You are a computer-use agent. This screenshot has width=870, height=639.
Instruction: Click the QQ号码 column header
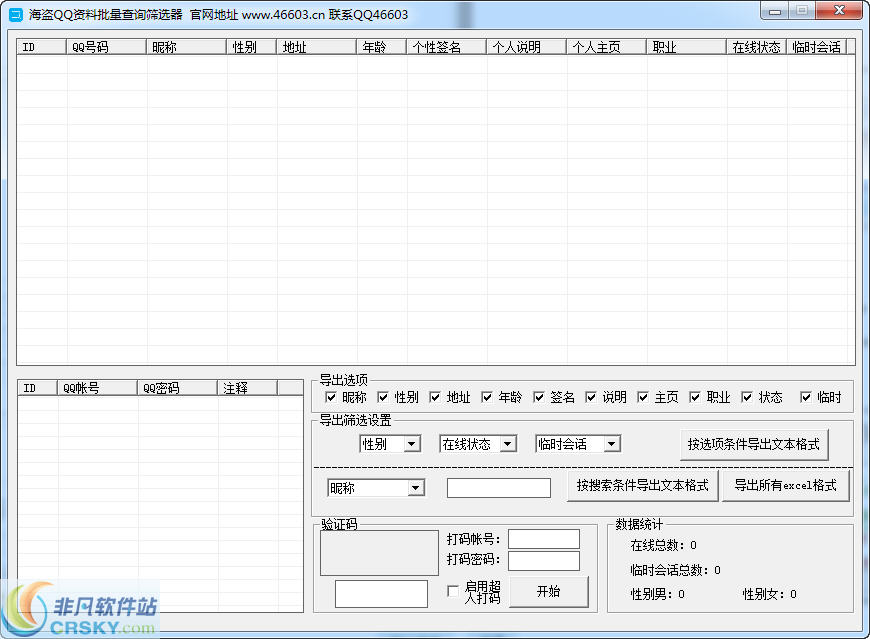click(106, 47)
